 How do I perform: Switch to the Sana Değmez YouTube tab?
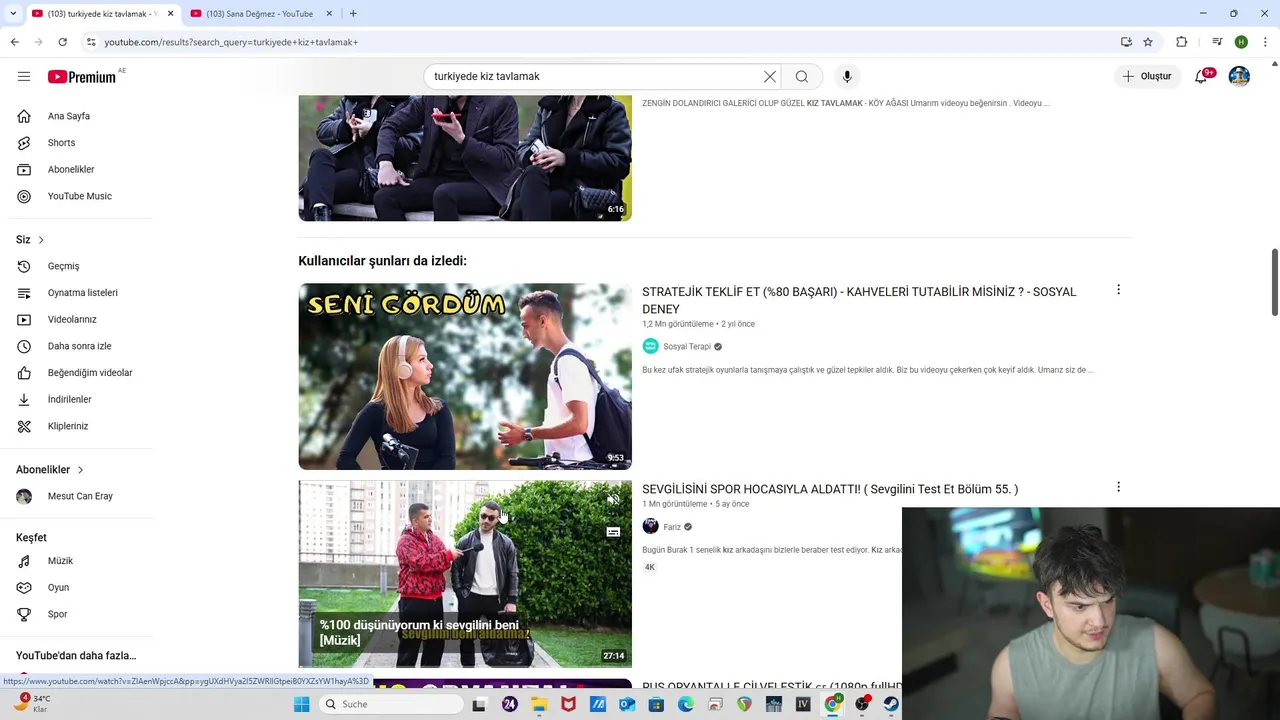coord(258,13)
